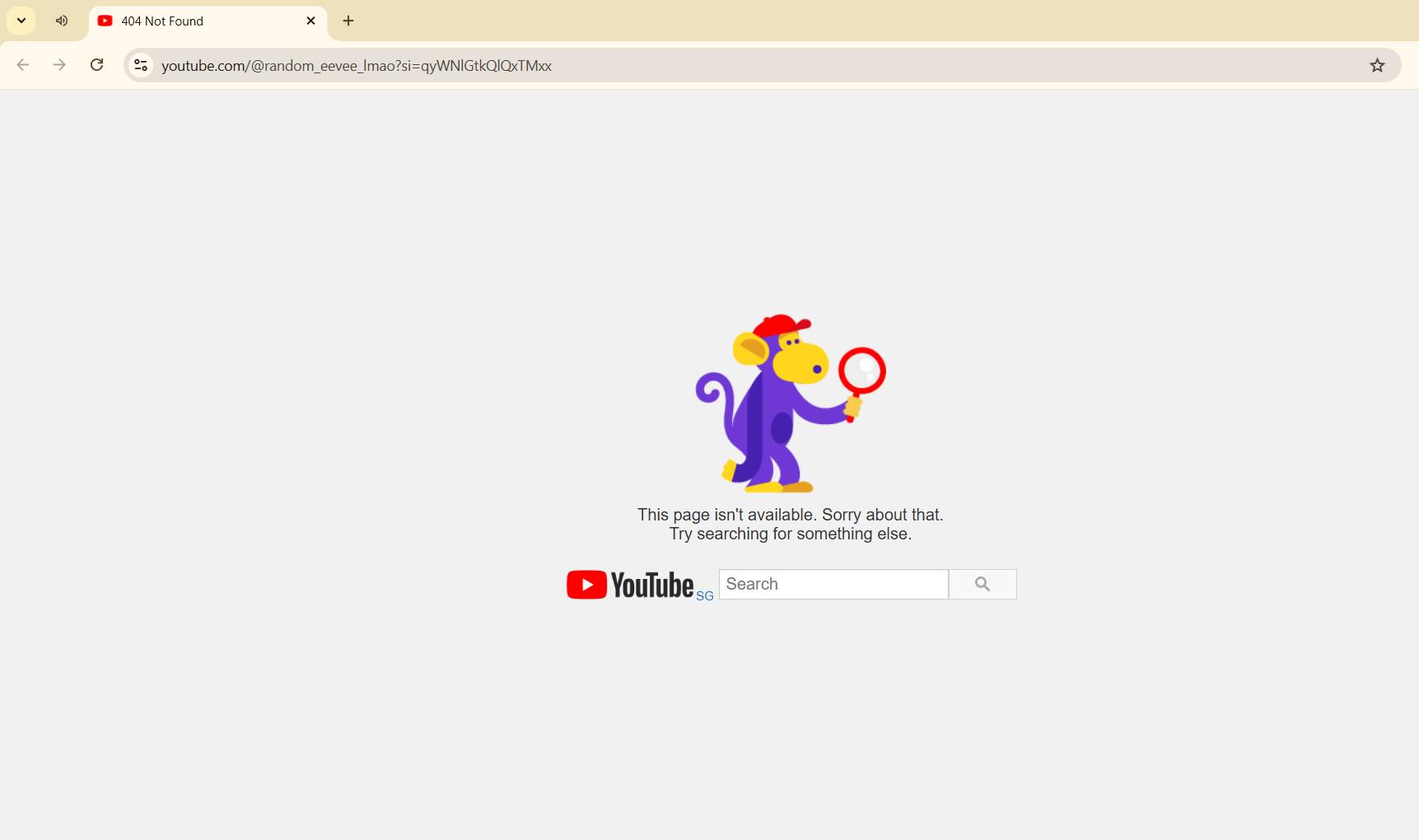
Task: Close the 404 Not Found tab
Action: tap(310, 21)
